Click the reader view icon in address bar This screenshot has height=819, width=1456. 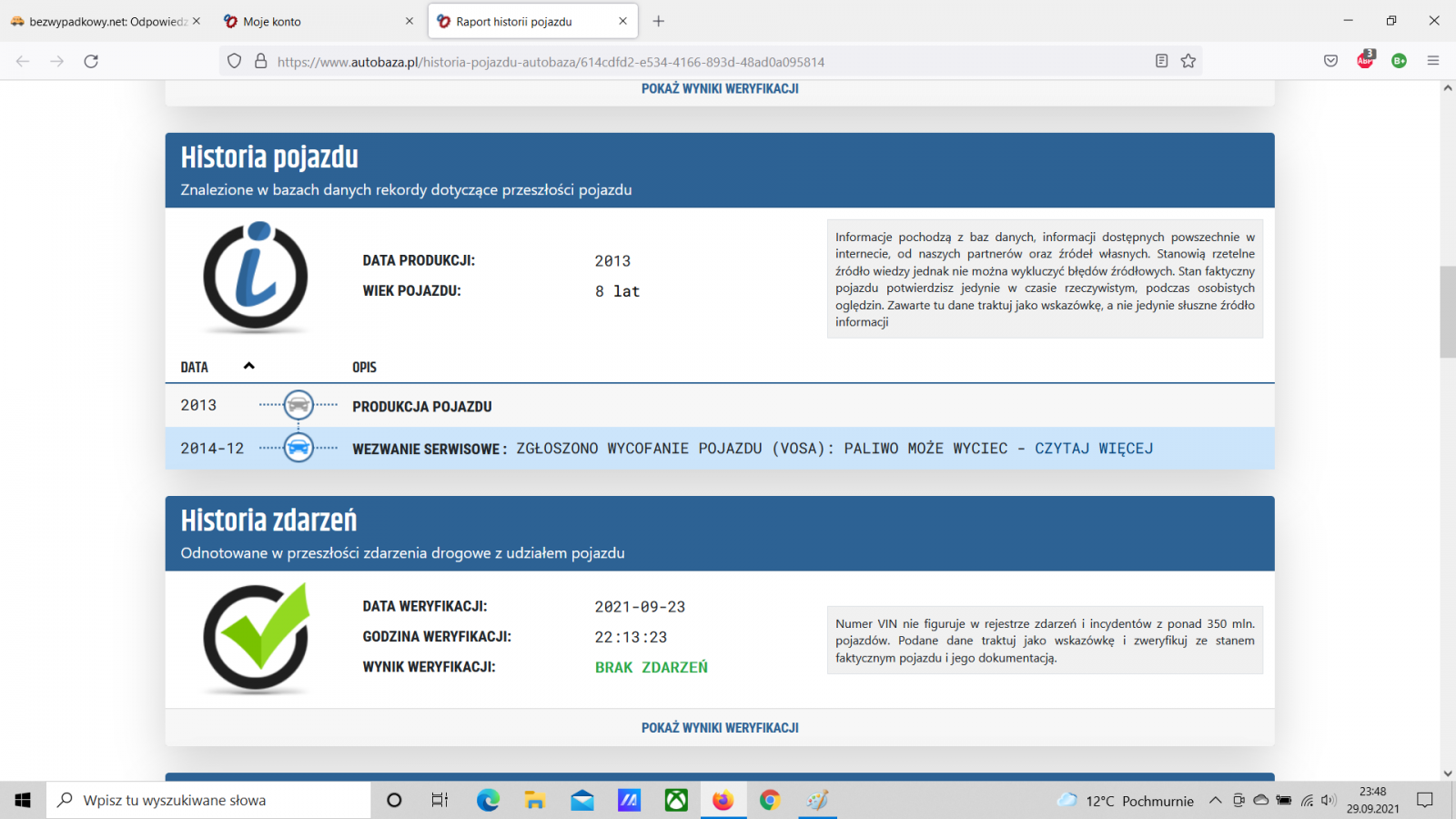point(1161,61)
